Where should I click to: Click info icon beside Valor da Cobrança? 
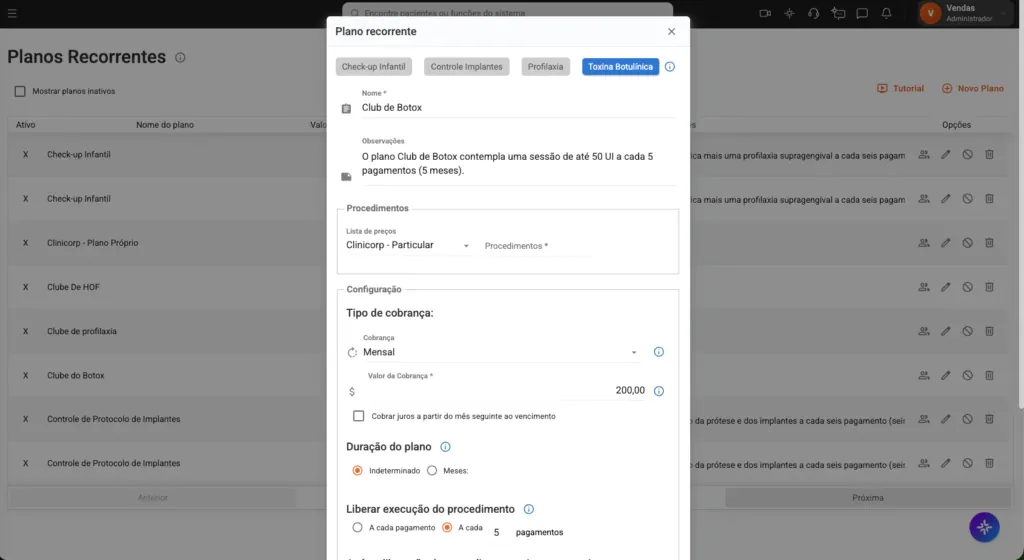659,391
